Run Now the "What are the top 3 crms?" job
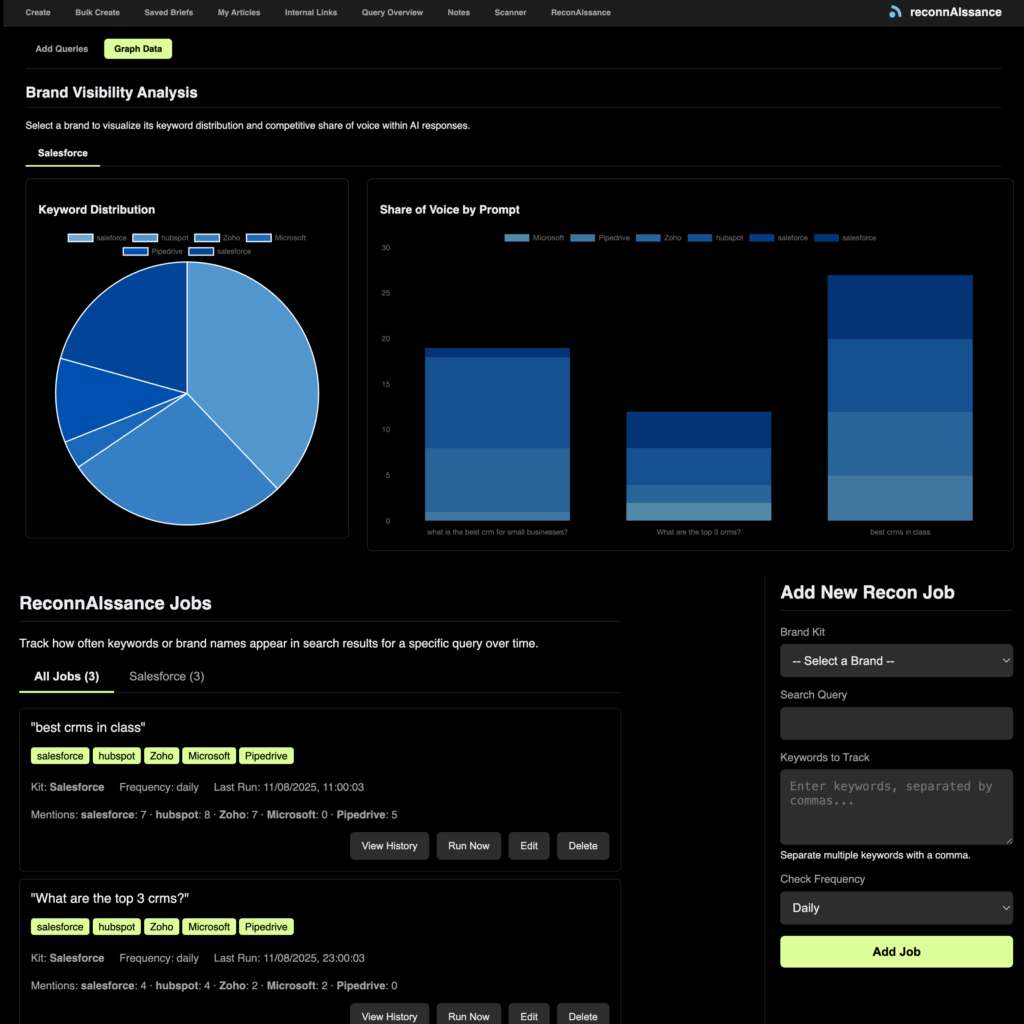1024x1024 pixels. tap(468, 1016)
